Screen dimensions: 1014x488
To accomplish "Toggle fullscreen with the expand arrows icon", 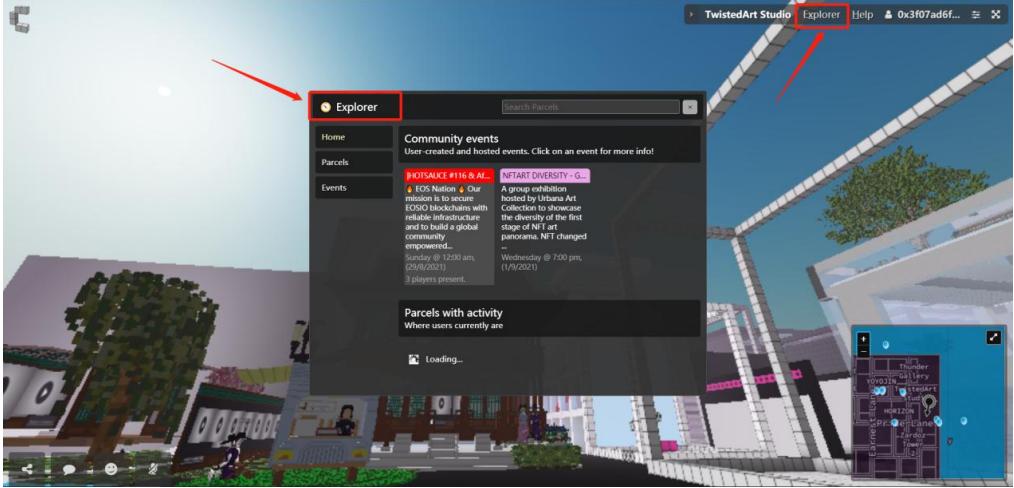I will [995, 15].
